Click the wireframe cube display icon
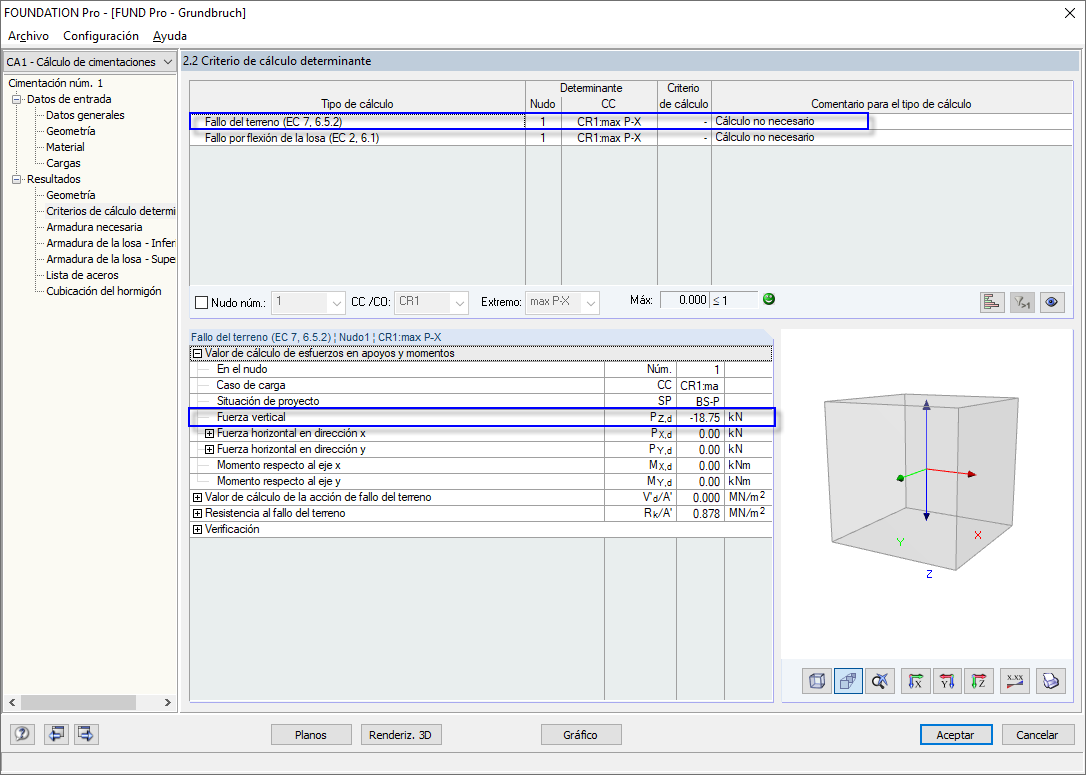The height and width of the screenshot is (775, 1086). (x=817, y=681)
